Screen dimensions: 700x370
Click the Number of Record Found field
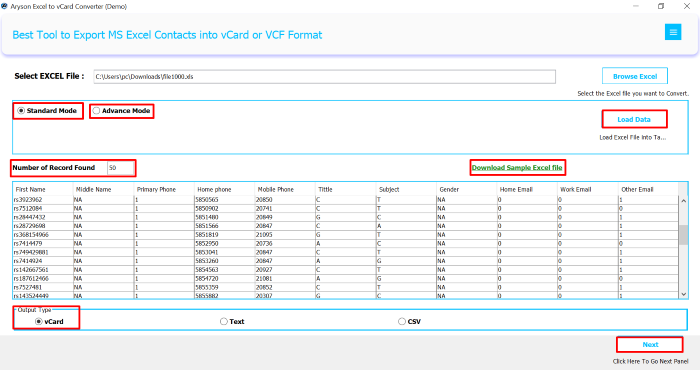(121, 168)
